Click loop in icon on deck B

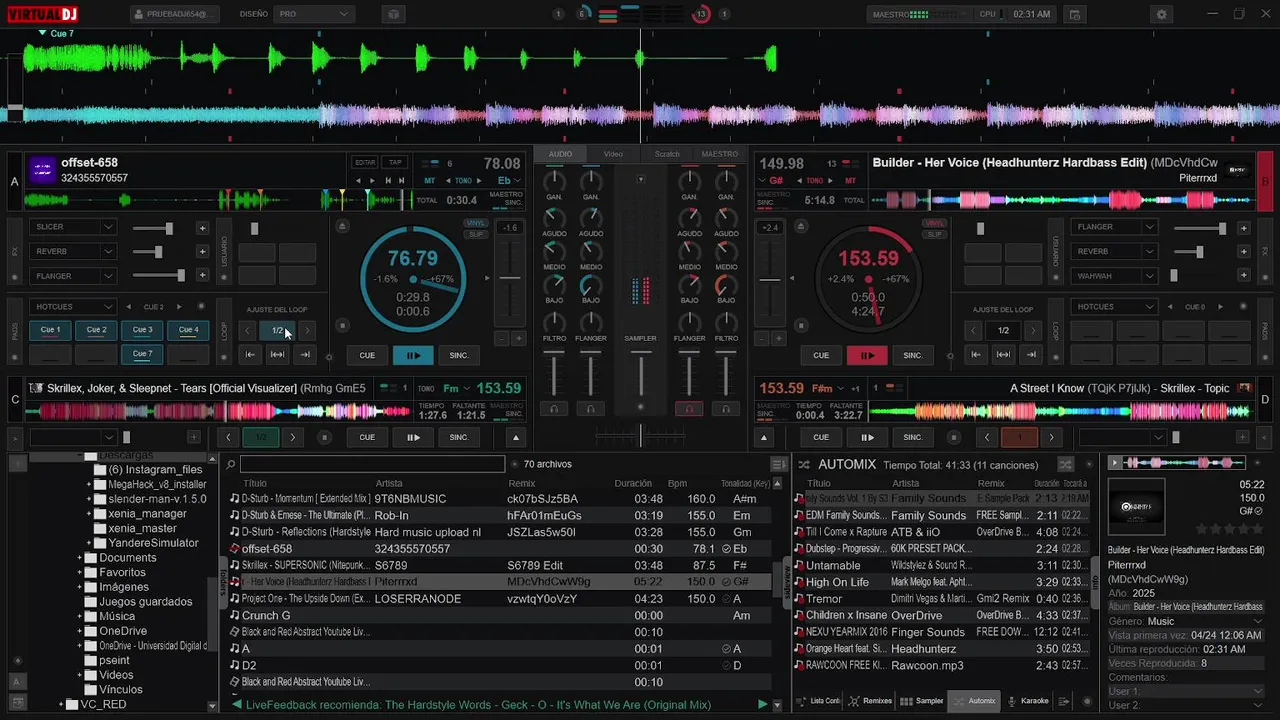pos(976,354)
